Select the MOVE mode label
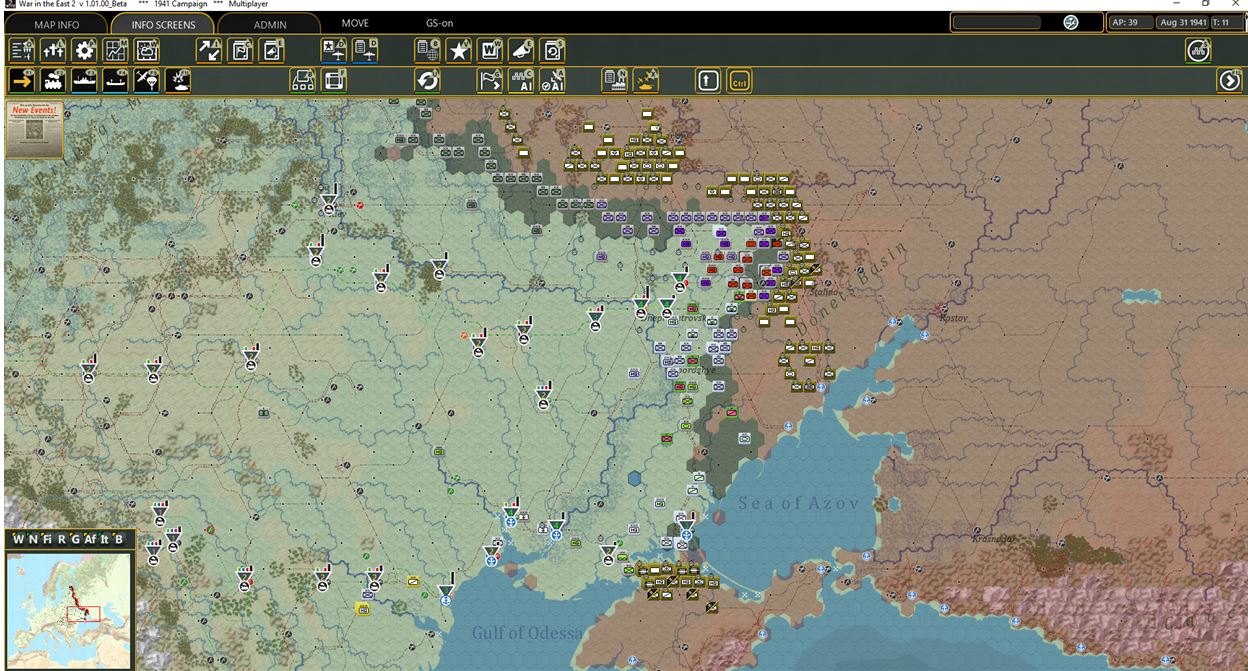 pos(355,23)
